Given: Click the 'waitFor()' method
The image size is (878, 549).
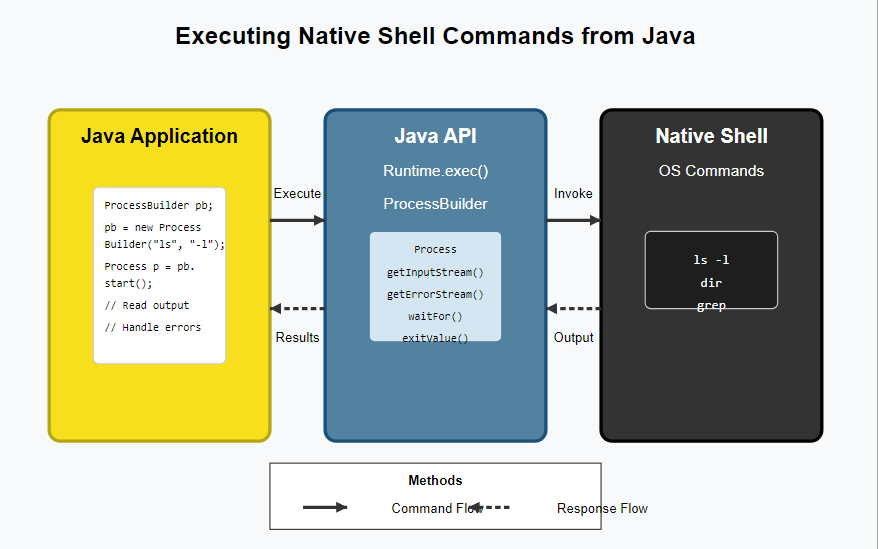Looking at the screenshot, I should (435, 317).
